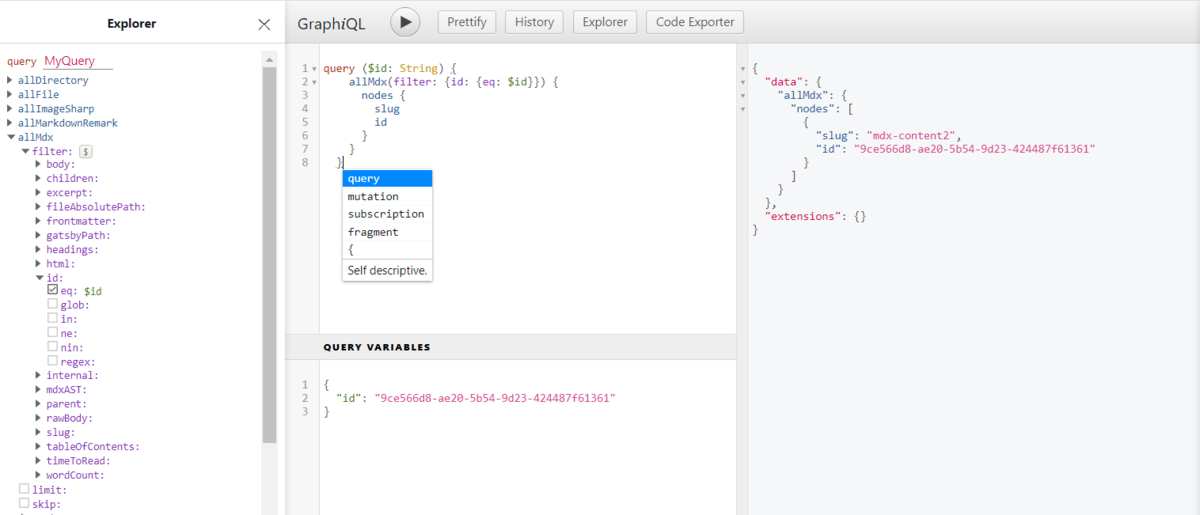Viewport: 1200px width, 515px height.
Task: Check the ne: filter option
Action: click(x=53, y=332)
